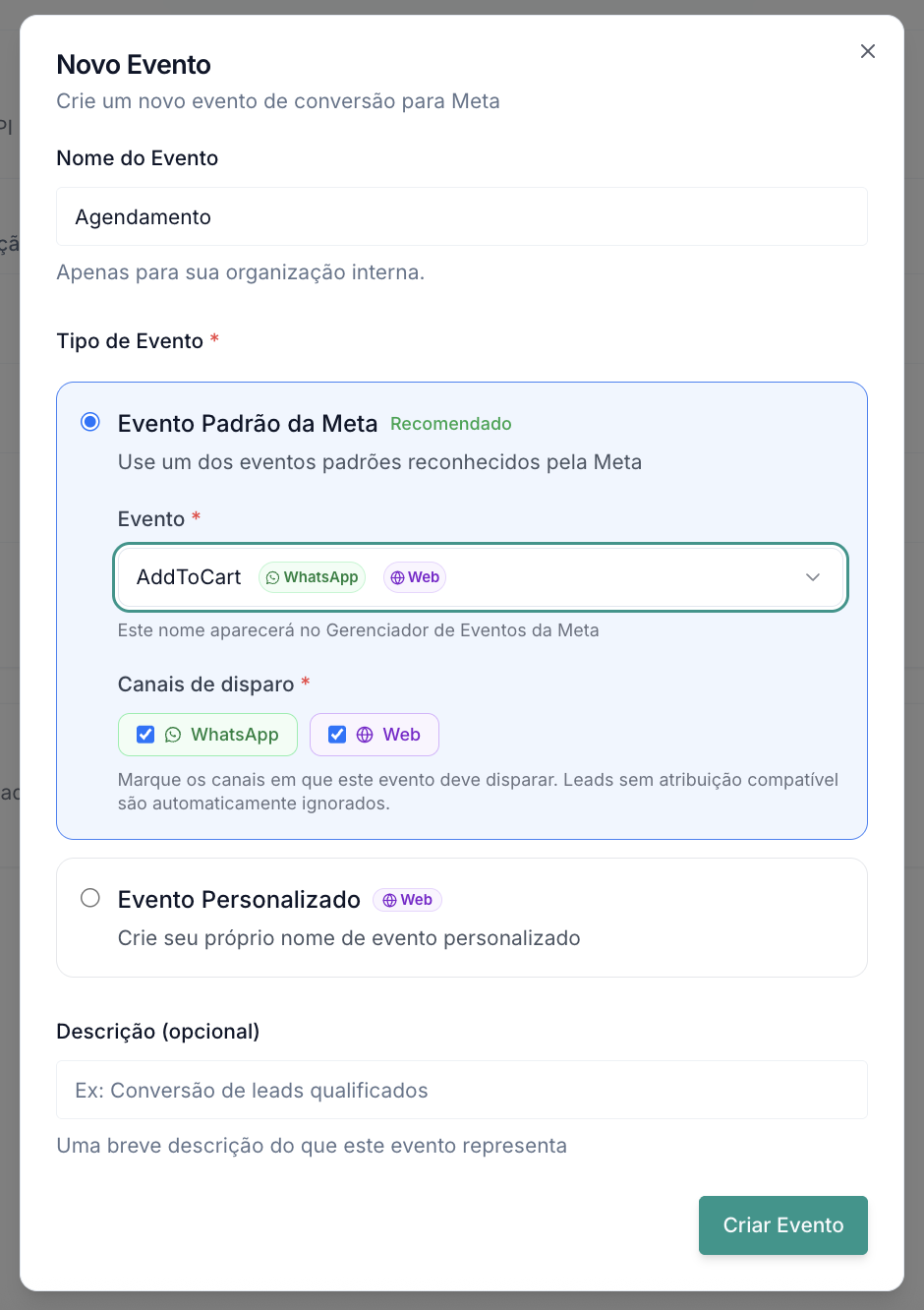The height and width of the screenshot is (1310, 924).
Task: Click the WhatsApp badge inside Evento dropdown
Action: (312, 577)
